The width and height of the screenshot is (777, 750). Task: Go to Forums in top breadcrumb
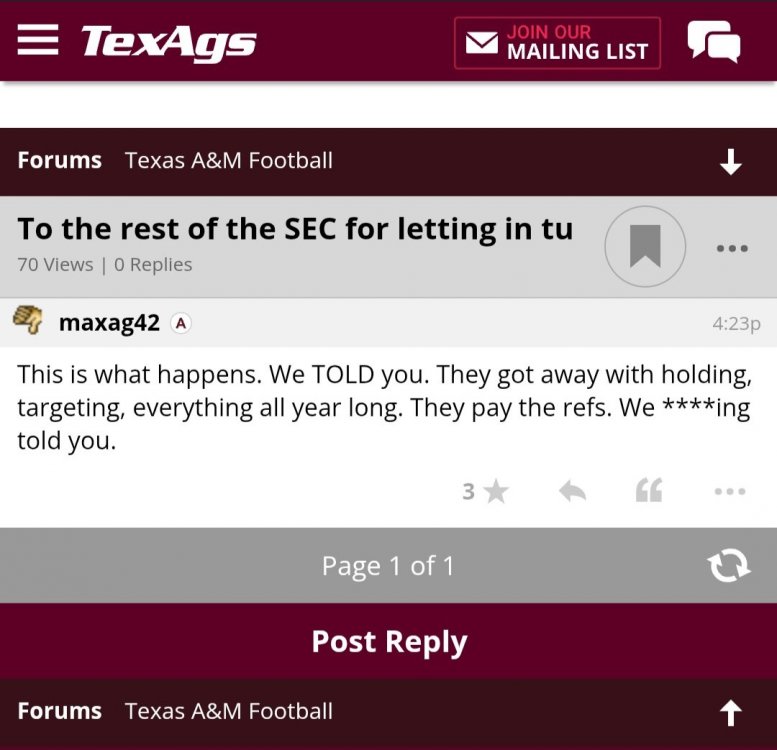tap(60, 160)
